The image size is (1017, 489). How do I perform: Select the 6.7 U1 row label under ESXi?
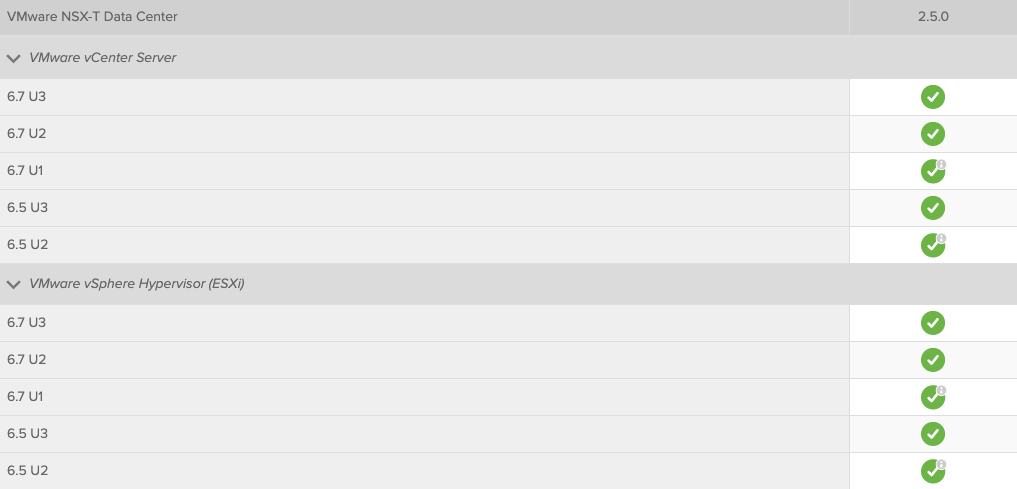[x=27, y=396]
